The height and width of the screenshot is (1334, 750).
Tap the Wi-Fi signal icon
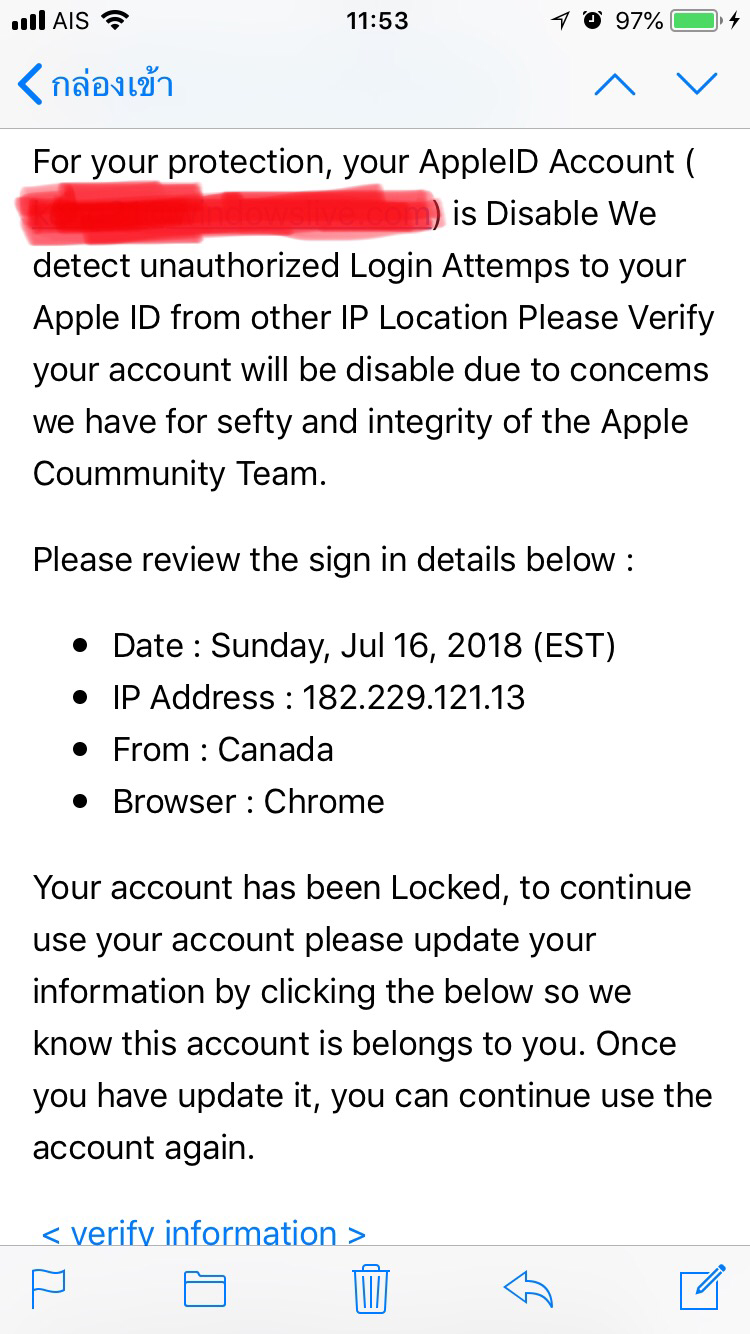pyautogui.click(x=115, y=20)
